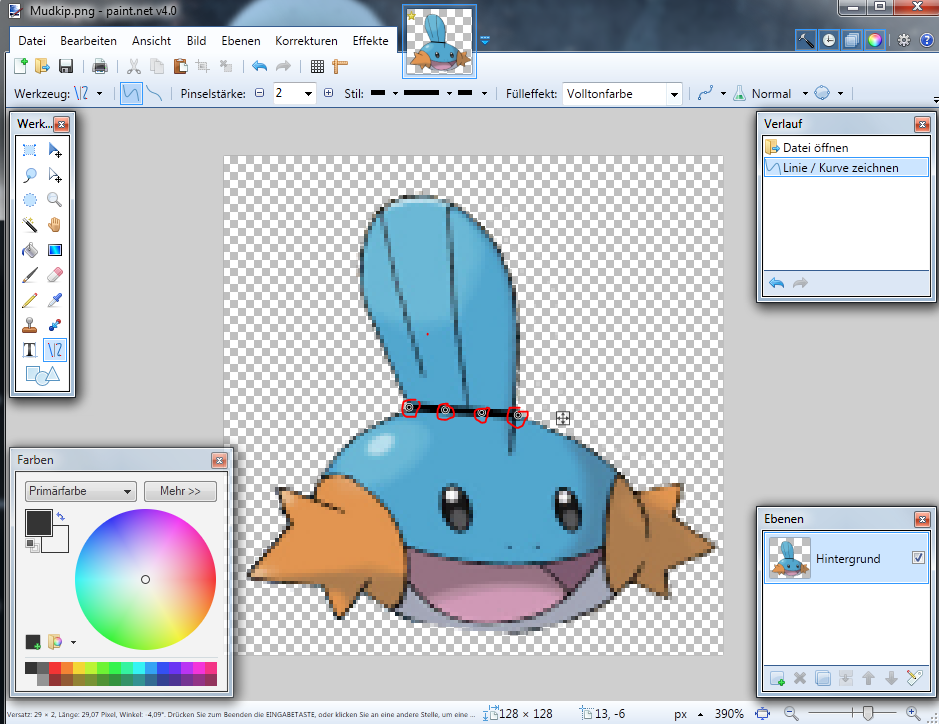The image size is (939, 724).
Task: Open the Ansicht menu
Action: pyautogui.click(x=152, y=41)
